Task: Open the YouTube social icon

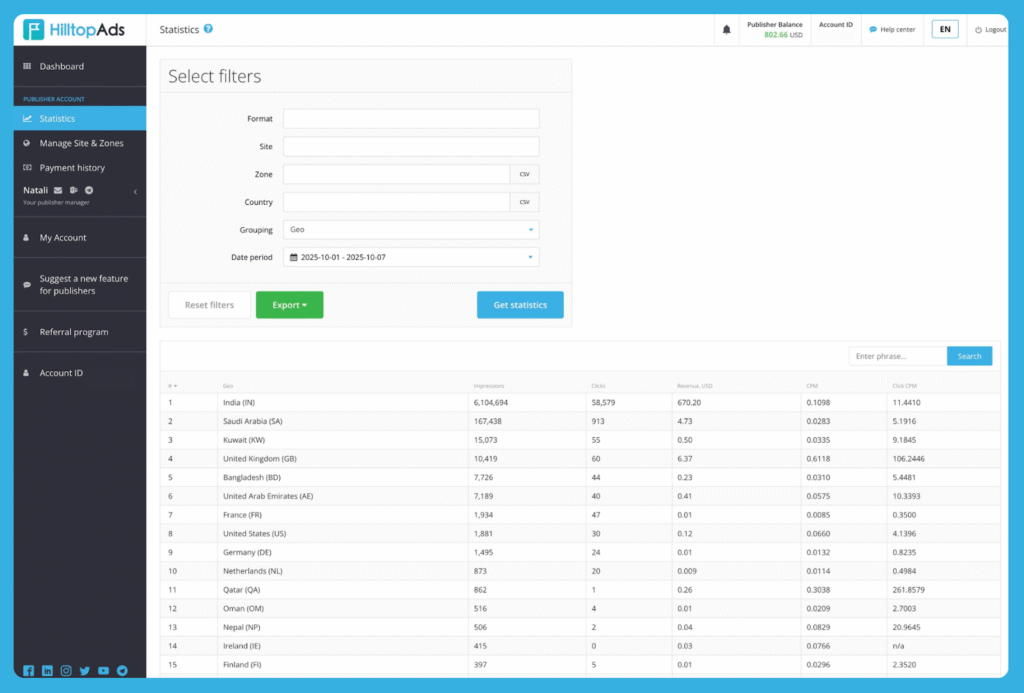Action: (103, 671)
